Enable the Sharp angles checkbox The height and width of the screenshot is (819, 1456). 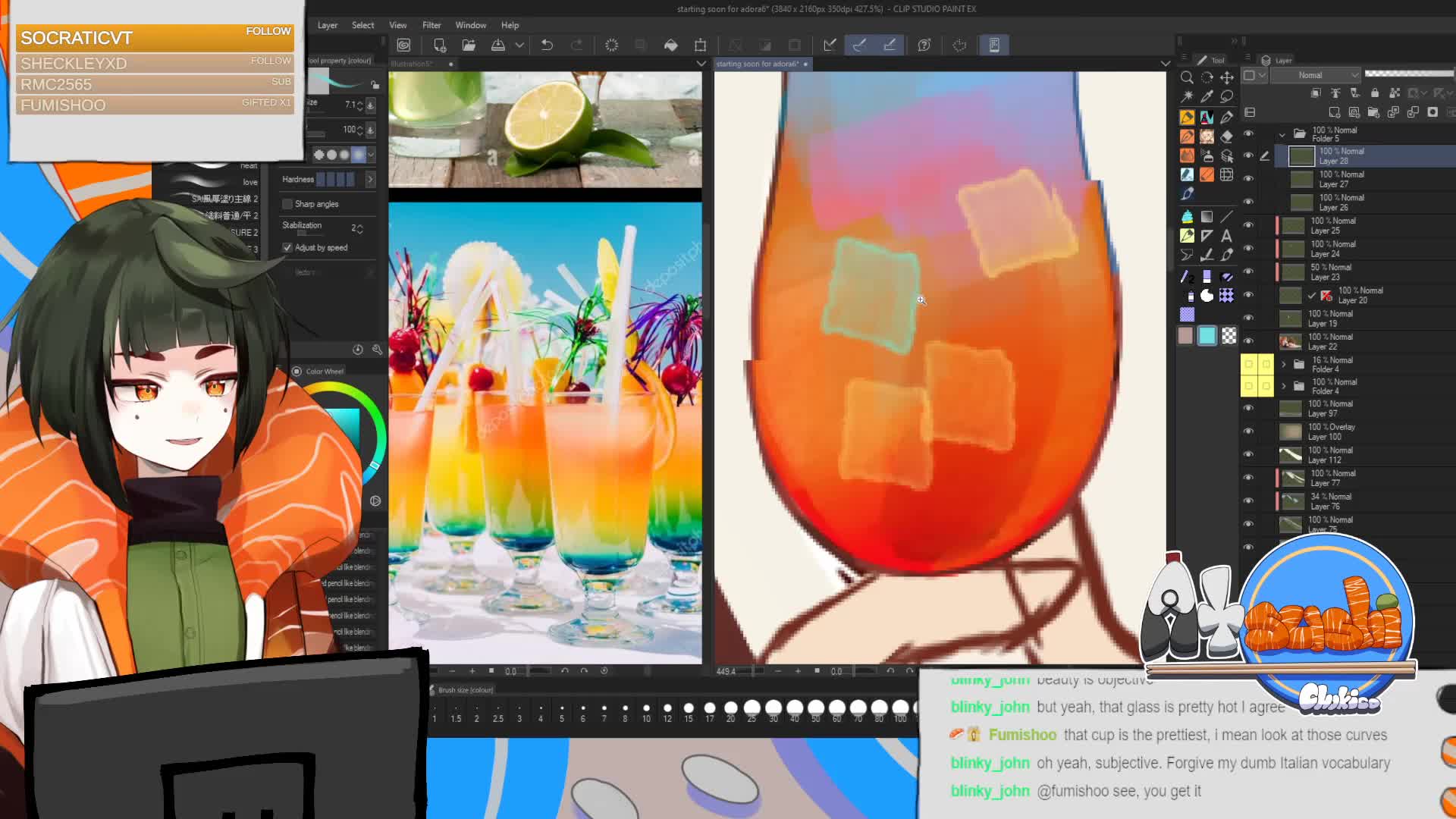[287, 204]
